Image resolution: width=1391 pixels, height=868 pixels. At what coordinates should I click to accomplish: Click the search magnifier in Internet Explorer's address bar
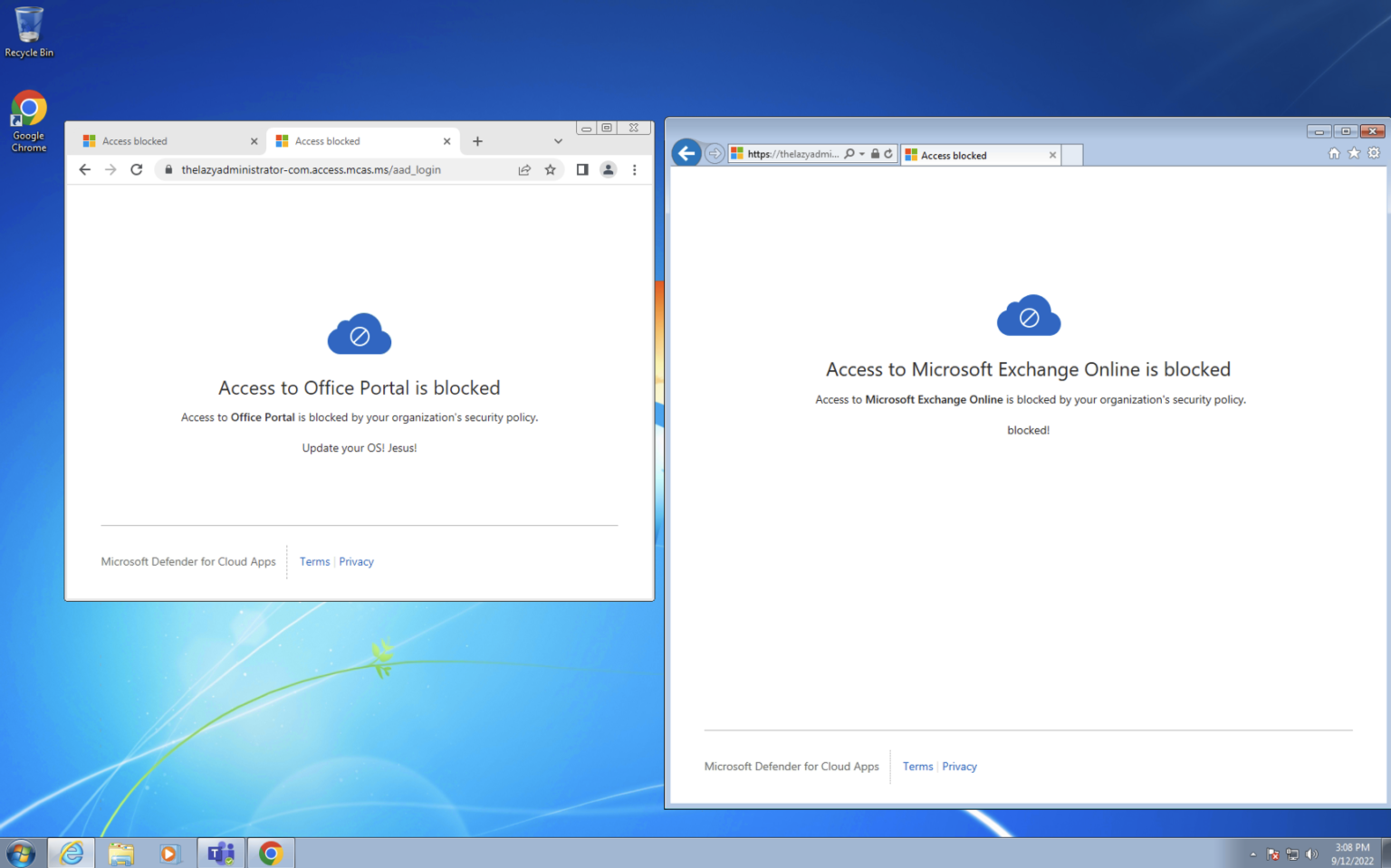coord(849,154)
